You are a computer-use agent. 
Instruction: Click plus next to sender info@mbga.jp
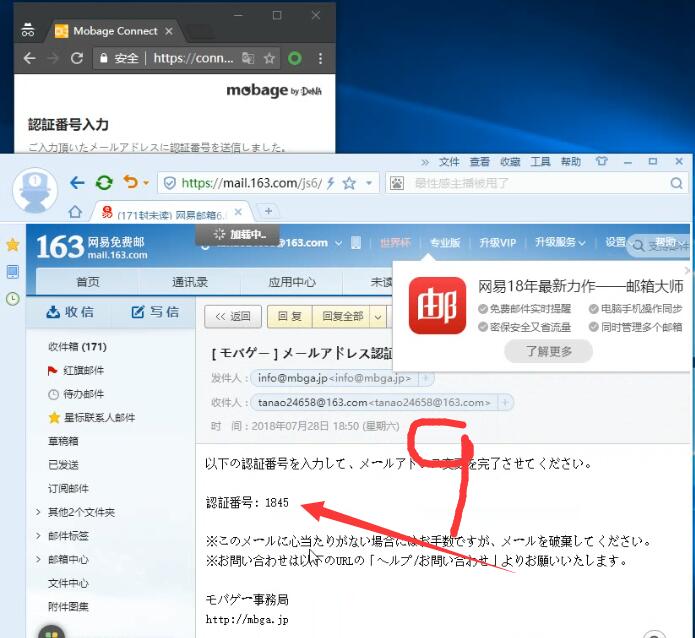425,378
